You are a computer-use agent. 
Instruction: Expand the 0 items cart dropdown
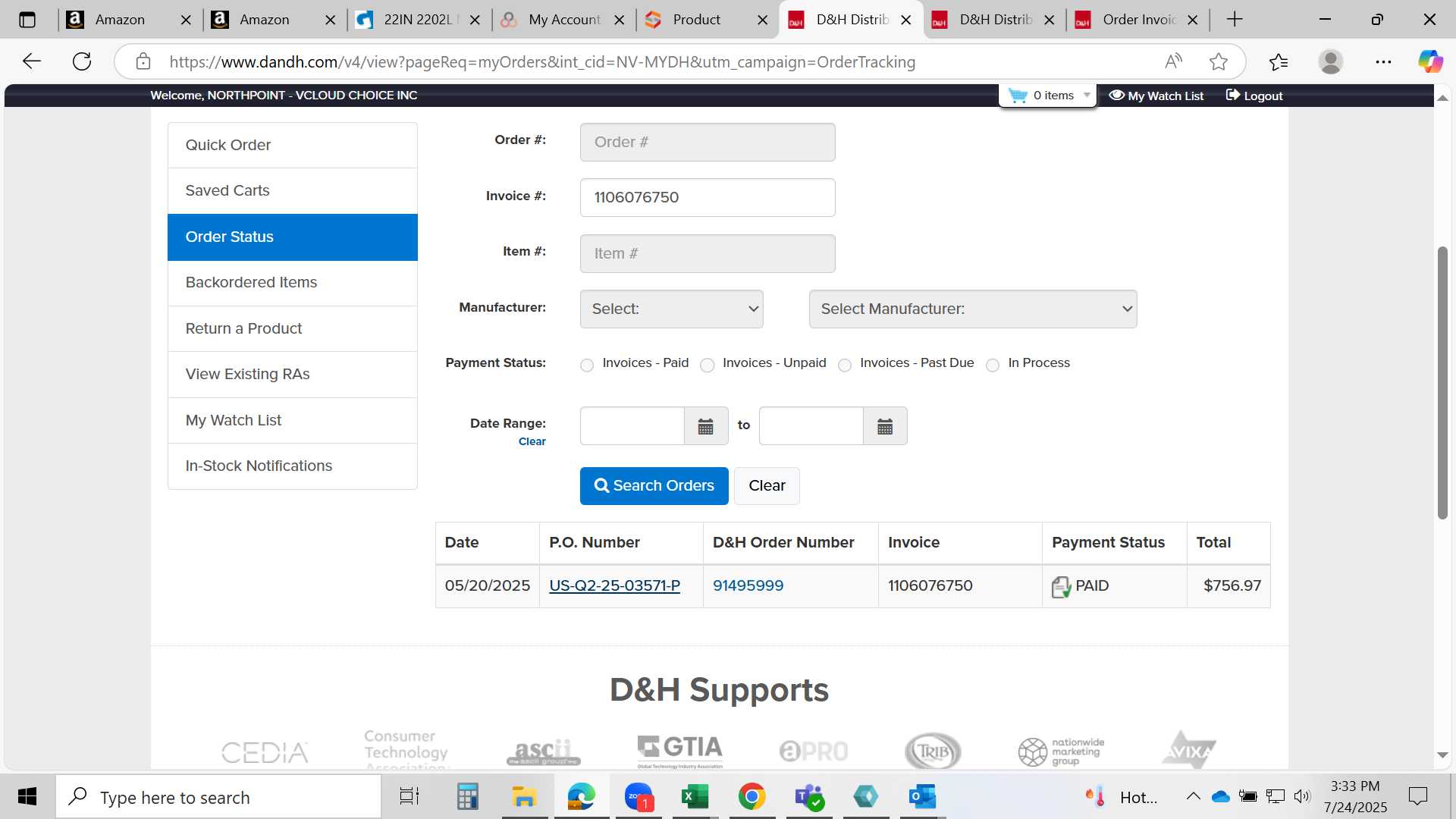coord(1048,96)
